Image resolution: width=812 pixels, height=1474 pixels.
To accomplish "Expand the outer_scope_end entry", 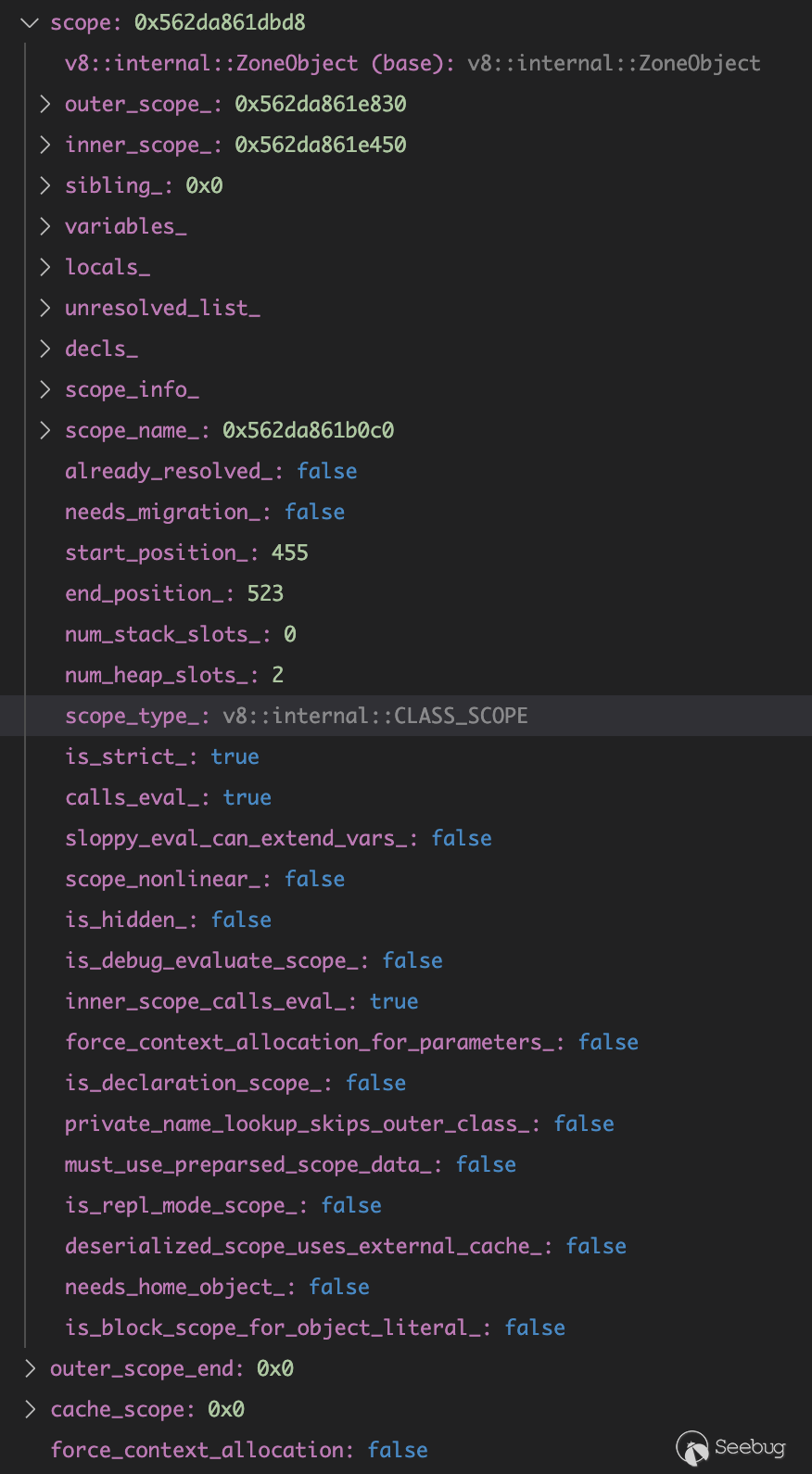I will 30,1368.
